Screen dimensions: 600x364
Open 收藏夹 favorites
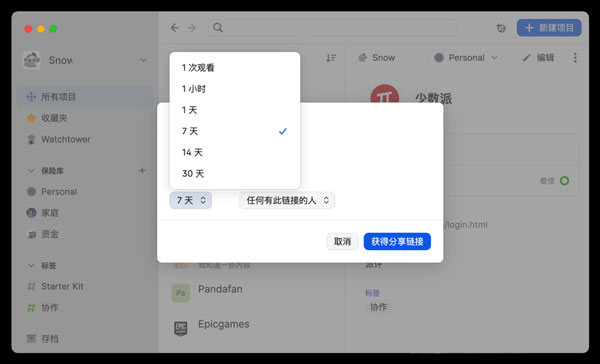click(86, 118)
